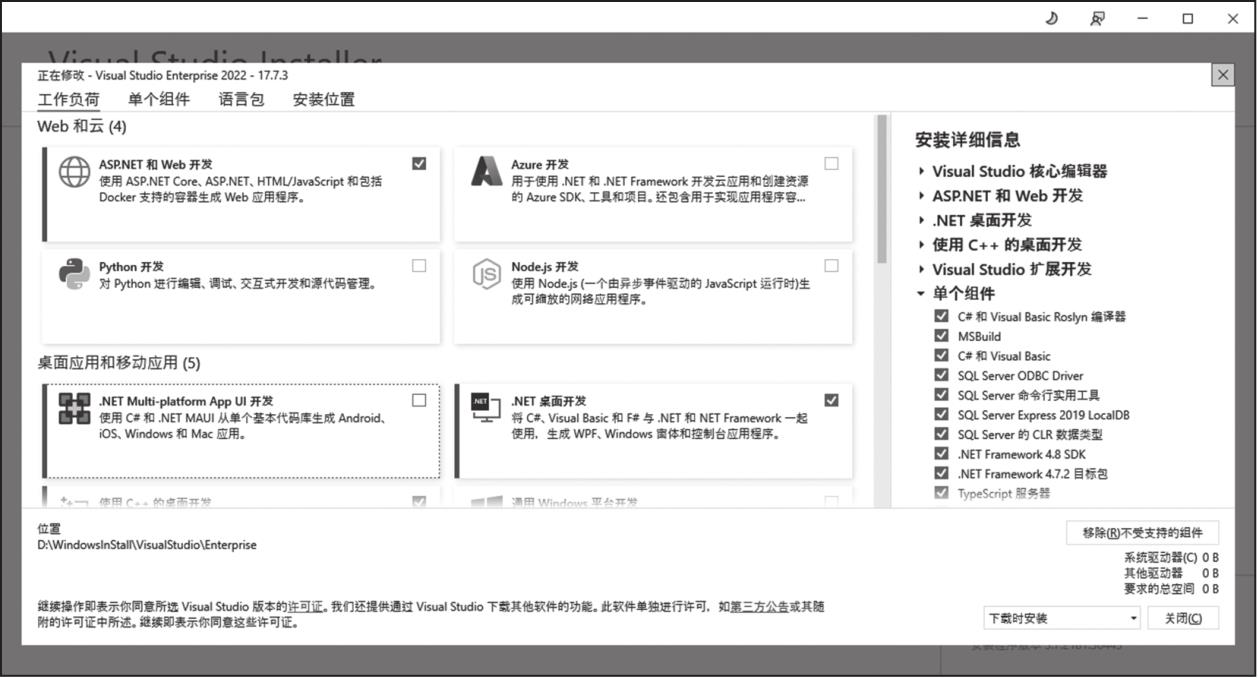Expand ASP.NET 和 Web 开发 details
The height and width of the screenshot is (678, 1258).
coord(921,196)
